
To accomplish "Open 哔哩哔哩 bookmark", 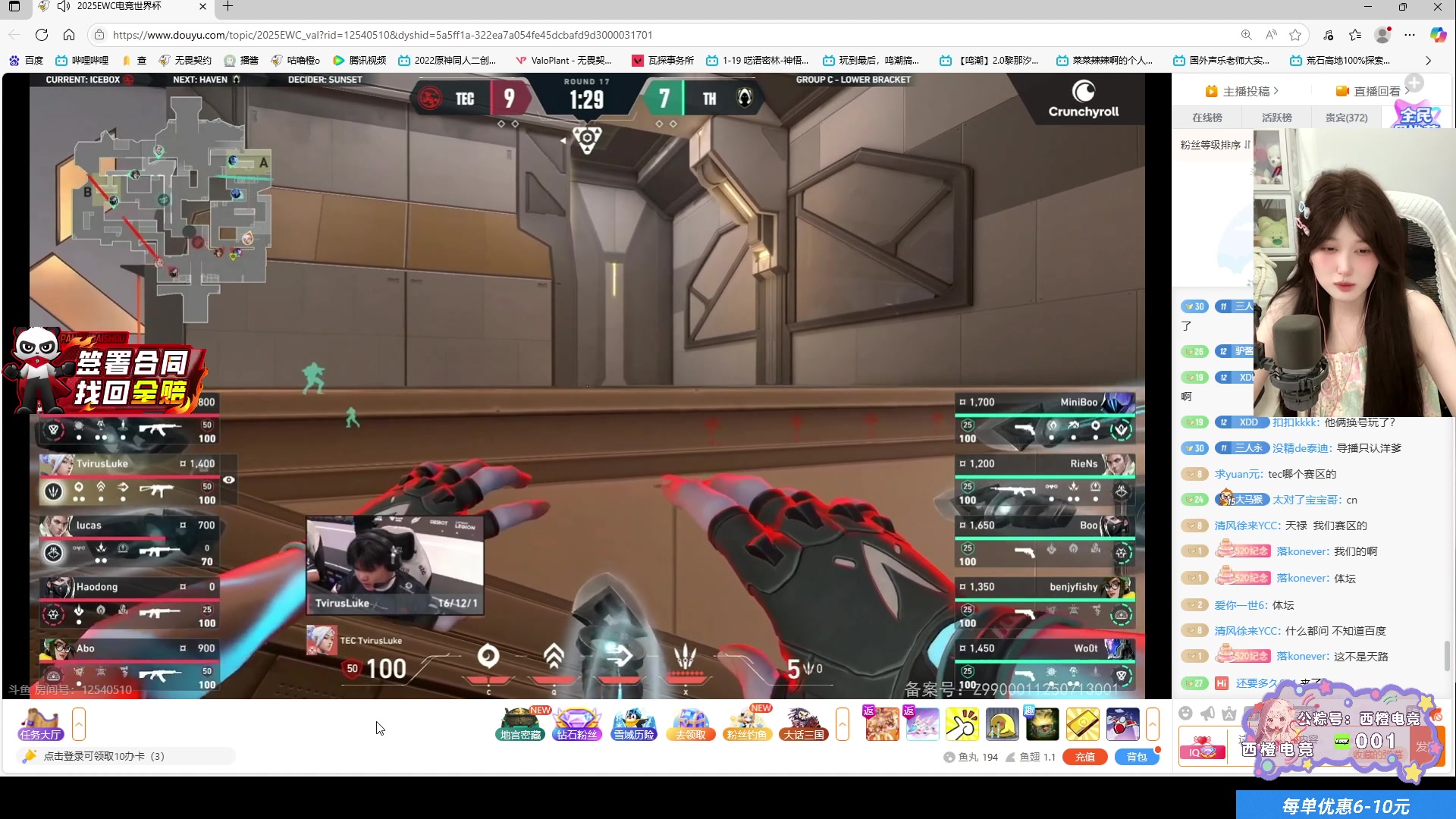I will tap(82, 61).
